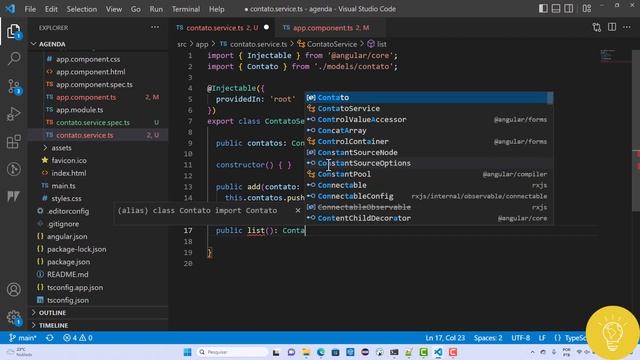This screenshot has height=360, width=640.
Task: Click the Synchronize Changes icon
Action: (x=50, y=338)
